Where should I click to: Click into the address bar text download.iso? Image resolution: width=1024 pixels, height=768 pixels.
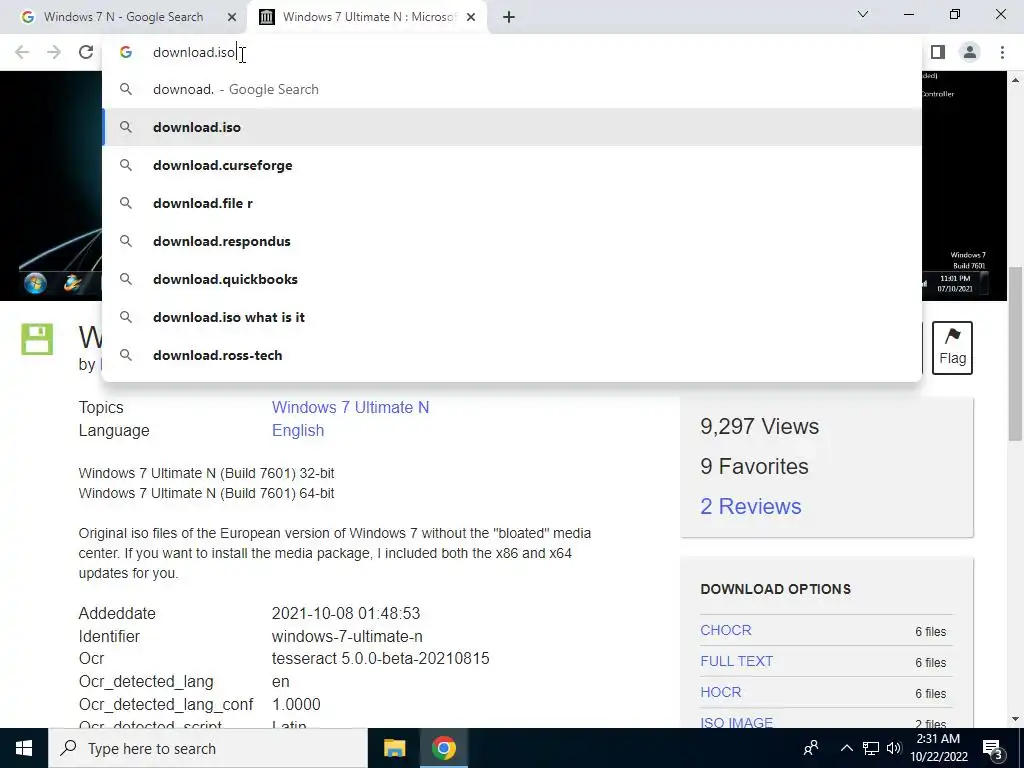pos(193,52)
